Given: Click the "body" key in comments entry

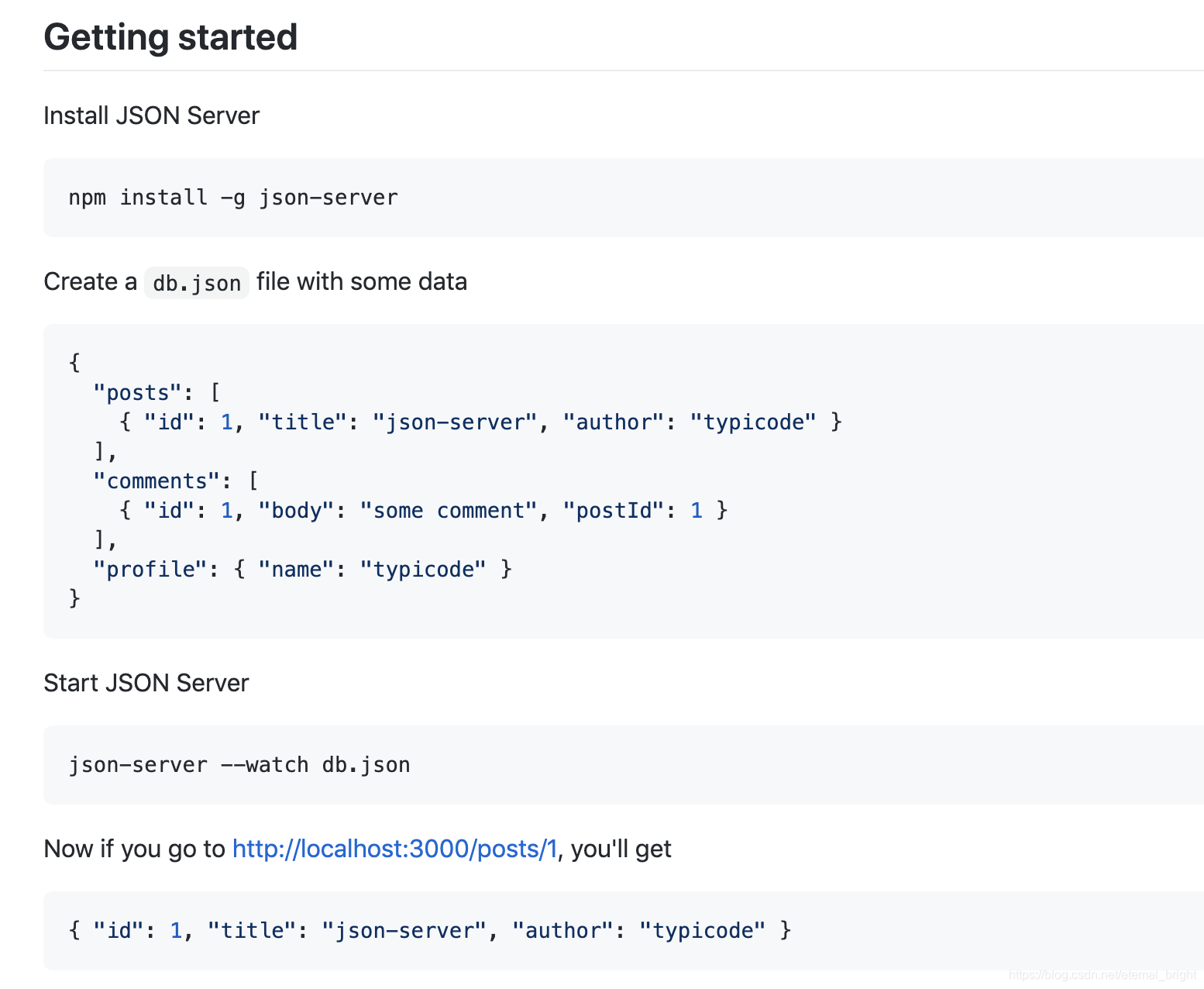Looking at the screenshot, I should click(296, 511).
